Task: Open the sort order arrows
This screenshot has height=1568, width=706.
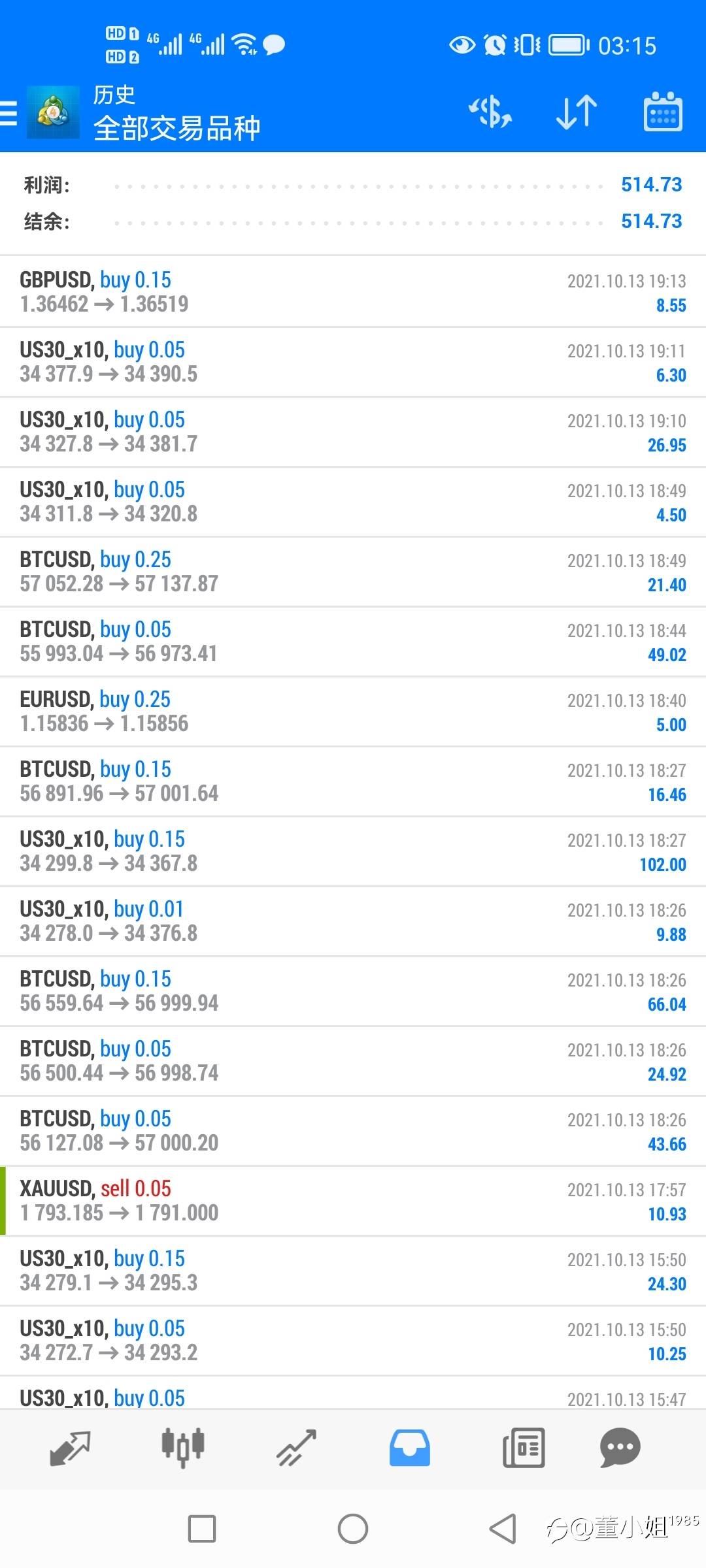Action: tap(577, 112)
